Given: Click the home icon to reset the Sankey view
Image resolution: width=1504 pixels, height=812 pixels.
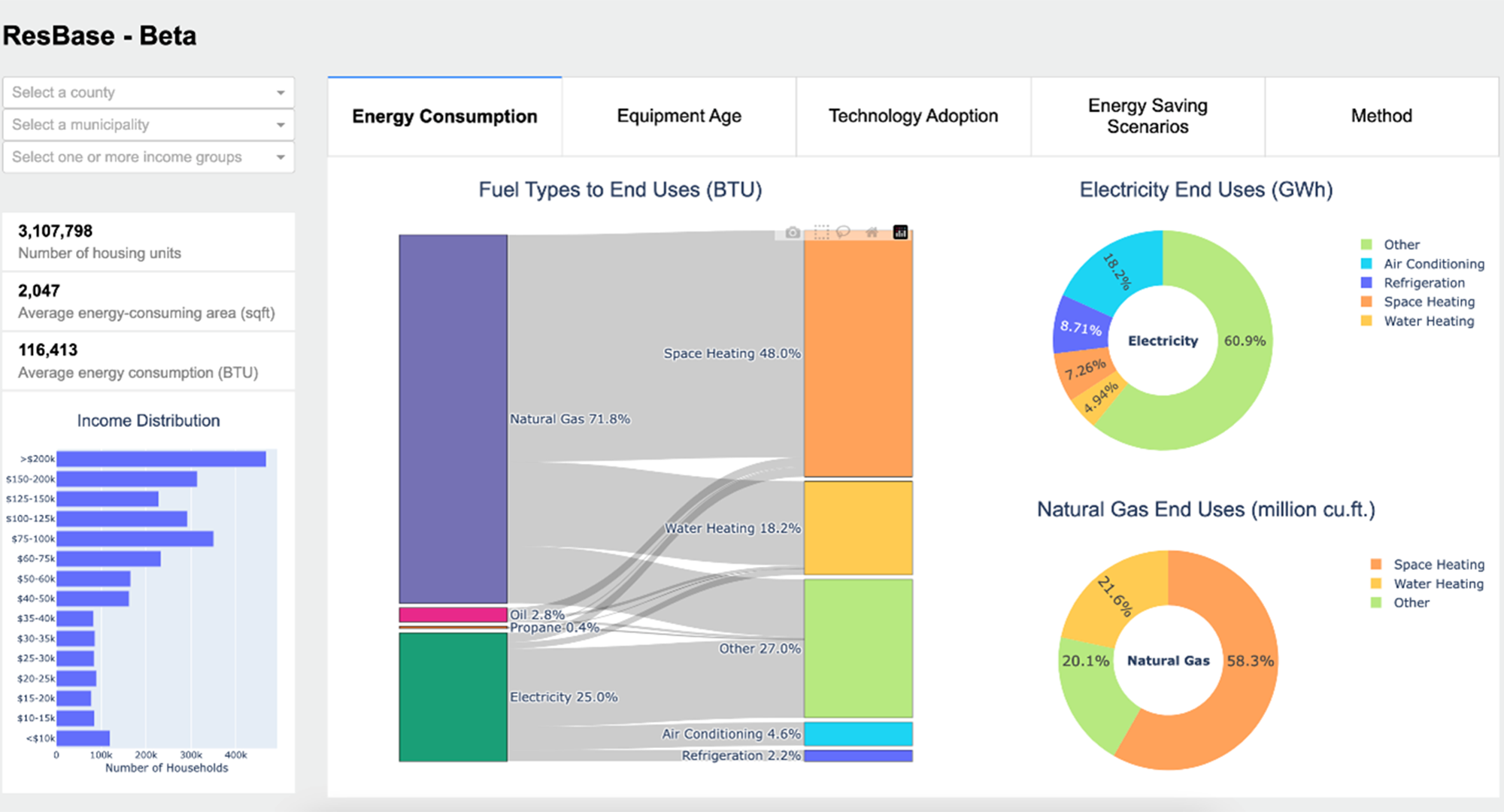Looking at the screenshot, I should [872, 232].
